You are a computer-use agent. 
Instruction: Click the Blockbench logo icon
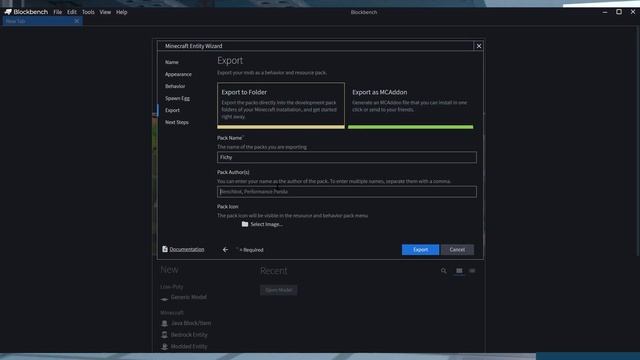(8, 12)
